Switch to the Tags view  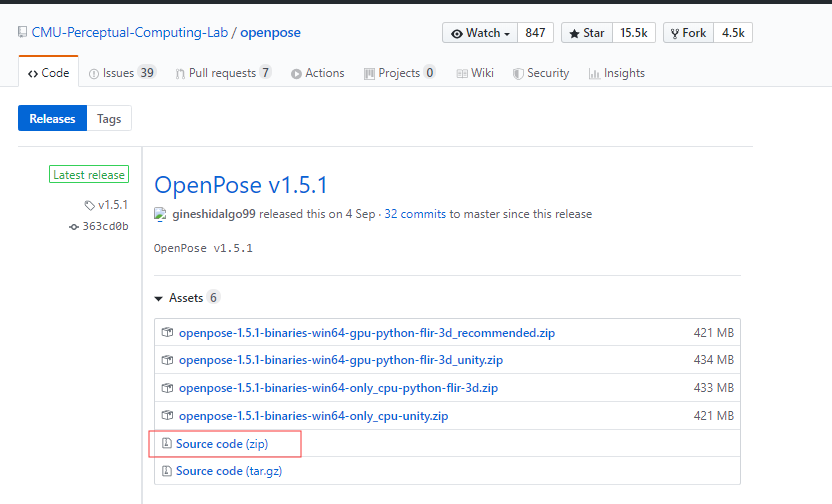(109, 118)
